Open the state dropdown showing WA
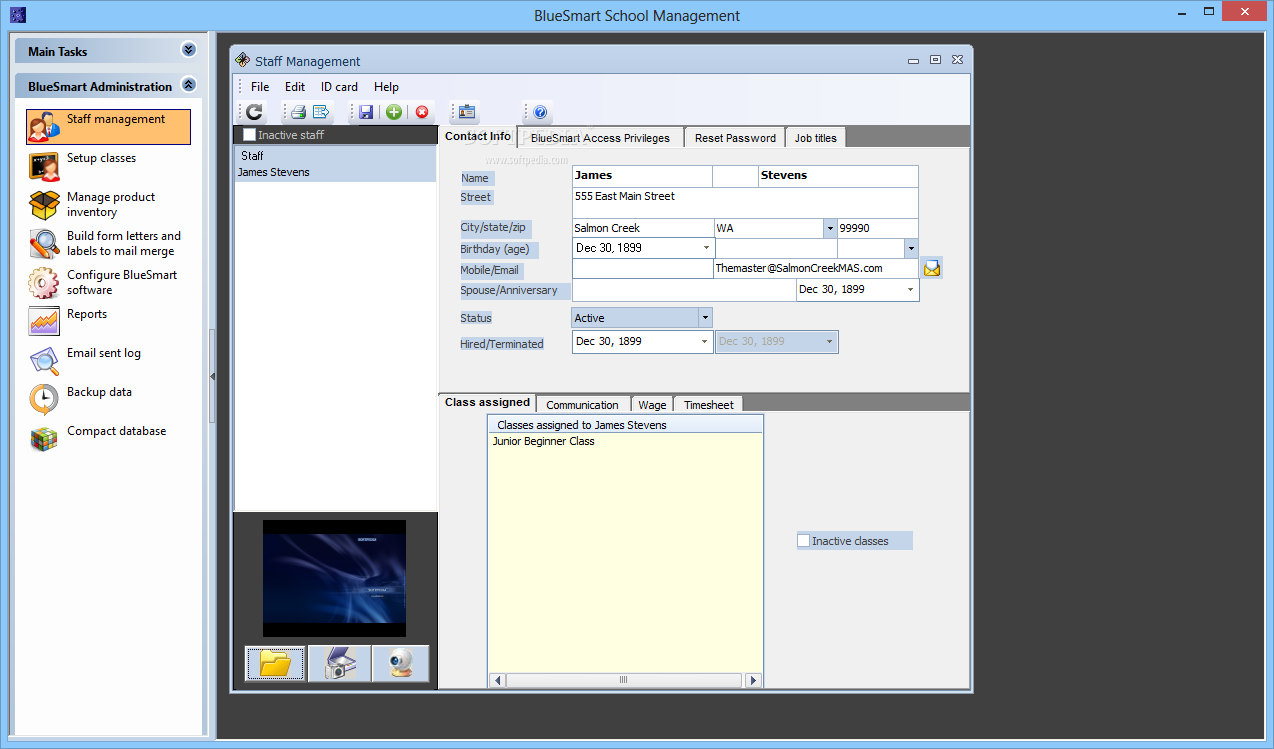Image resolution: width=1274 pixels, height=749 pixels. coord(830,228)
